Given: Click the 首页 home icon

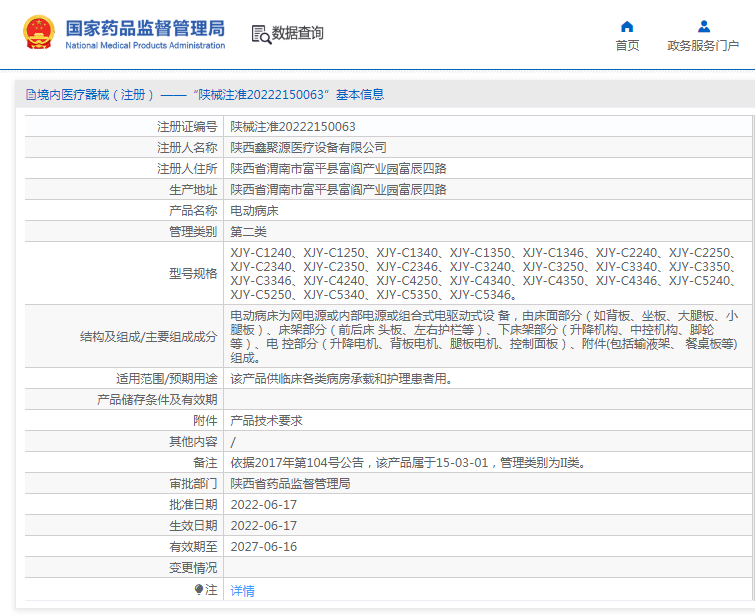Looking at the screenshot, I should pyautogui.click(x=627, y=26).
